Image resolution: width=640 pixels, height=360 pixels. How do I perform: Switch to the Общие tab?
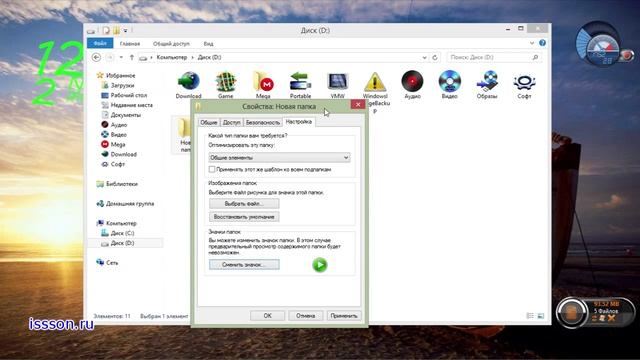click(x=209, y=122)
